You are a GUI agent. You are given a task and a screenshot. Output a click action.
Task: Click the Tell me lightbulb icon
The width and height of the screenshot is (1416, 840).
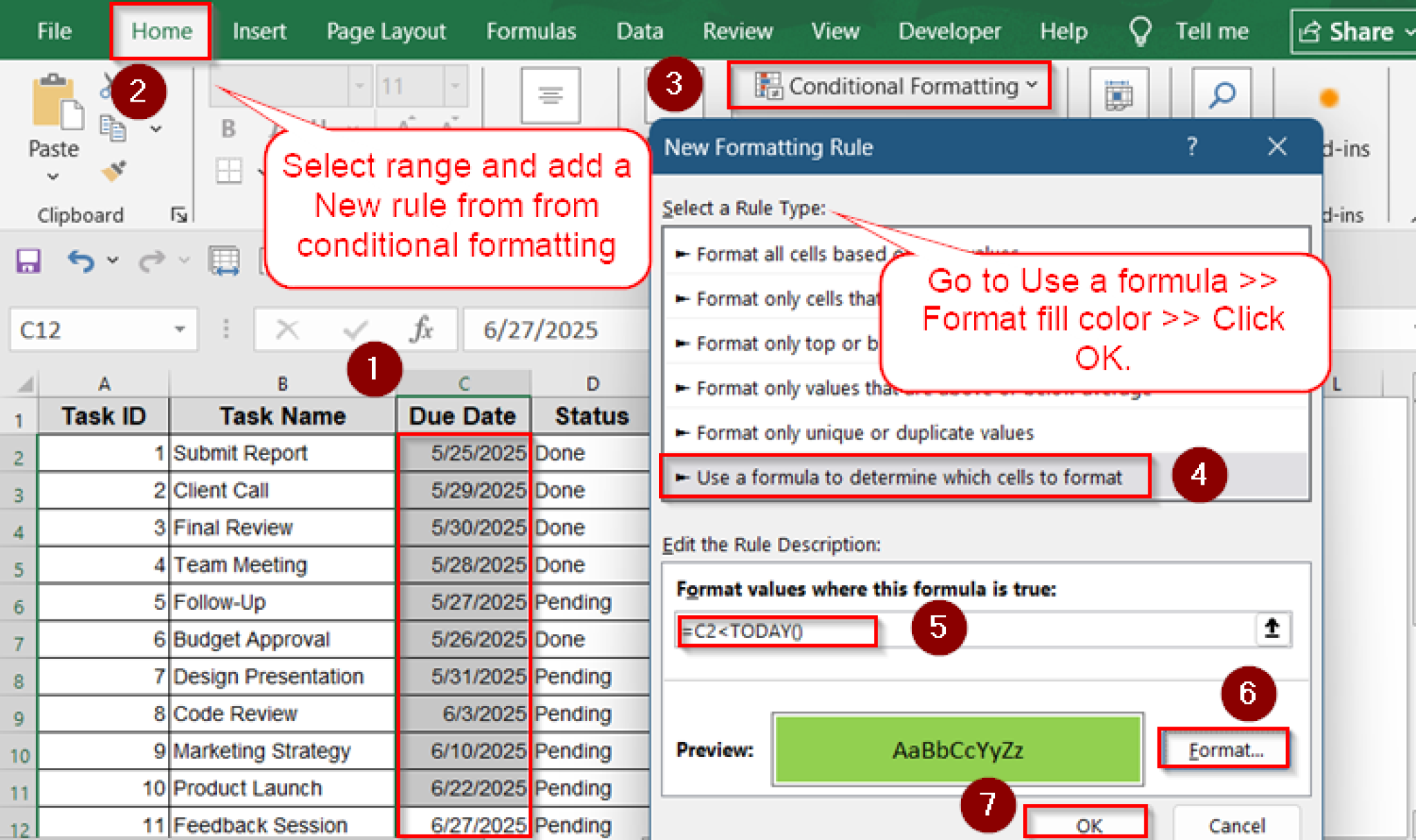click(1139, 31)
